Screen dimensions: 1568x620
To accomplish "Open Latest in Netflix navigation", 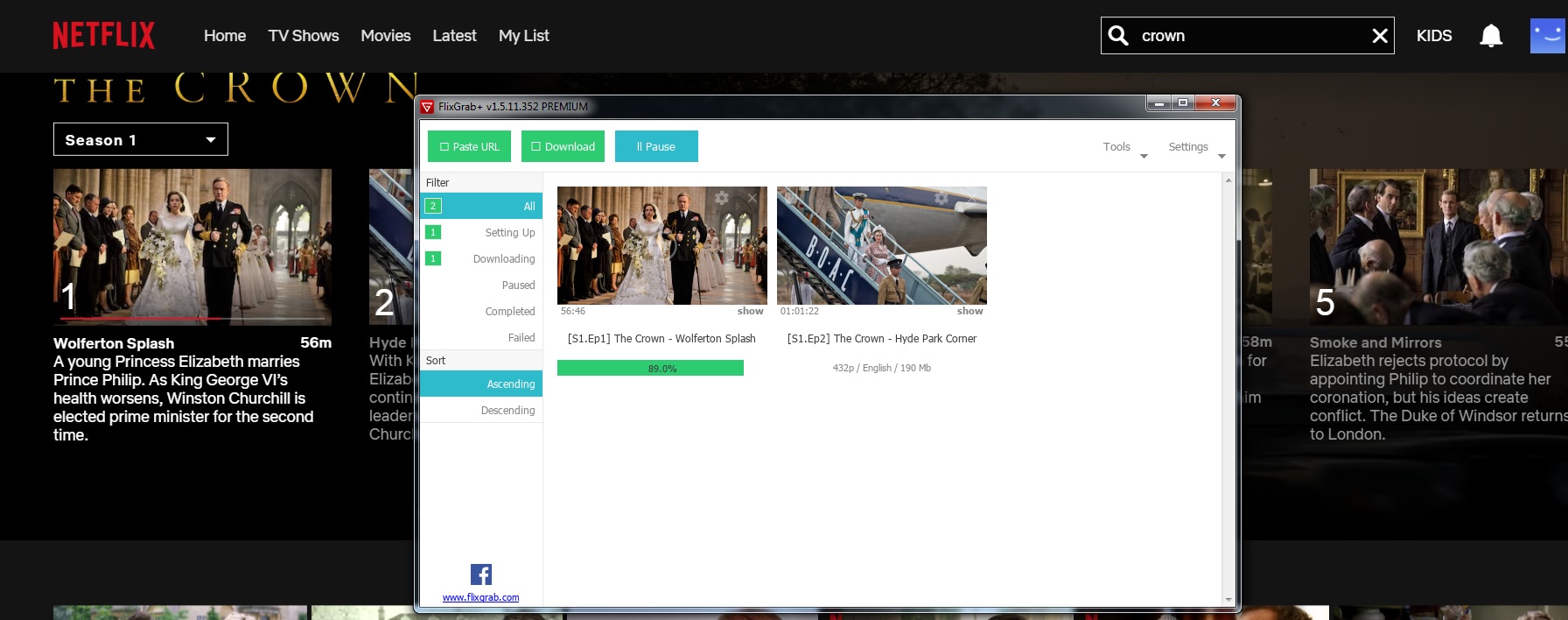I will (454, 36).
